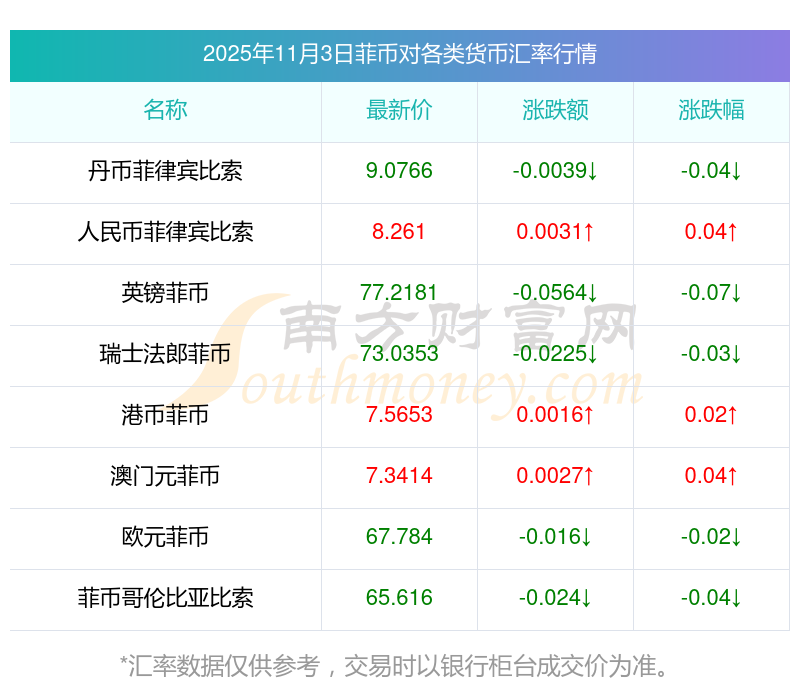Click the change value -0.0564↓
Image resolution: width=800 pixels, height=697 pixels.
click(555, 293)
